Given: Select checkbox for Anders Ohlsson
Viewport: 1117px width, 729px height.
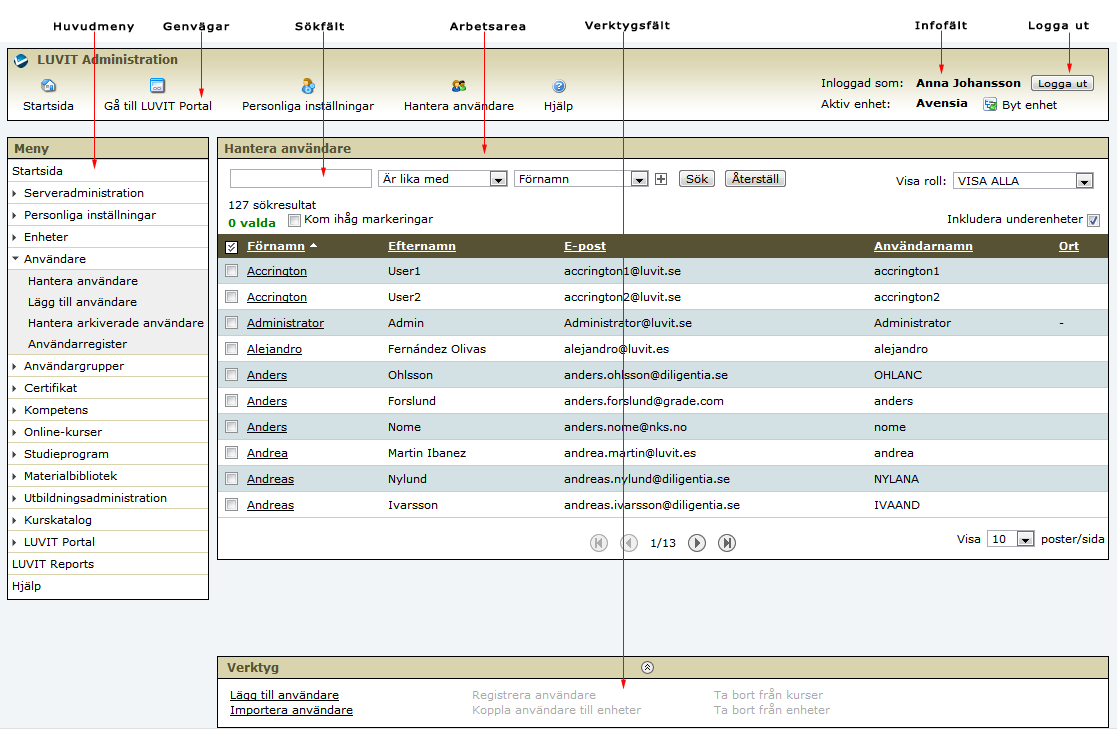Looking at the screenshot, I should (232, 375).
